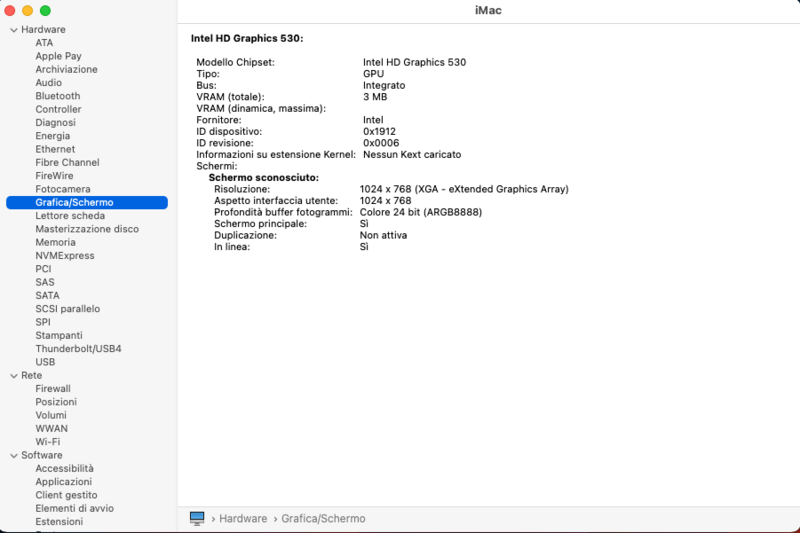Screen dimensions: 800x533
Task: Click the Schermo sconosciuto heading
Action: click(264, 177)
